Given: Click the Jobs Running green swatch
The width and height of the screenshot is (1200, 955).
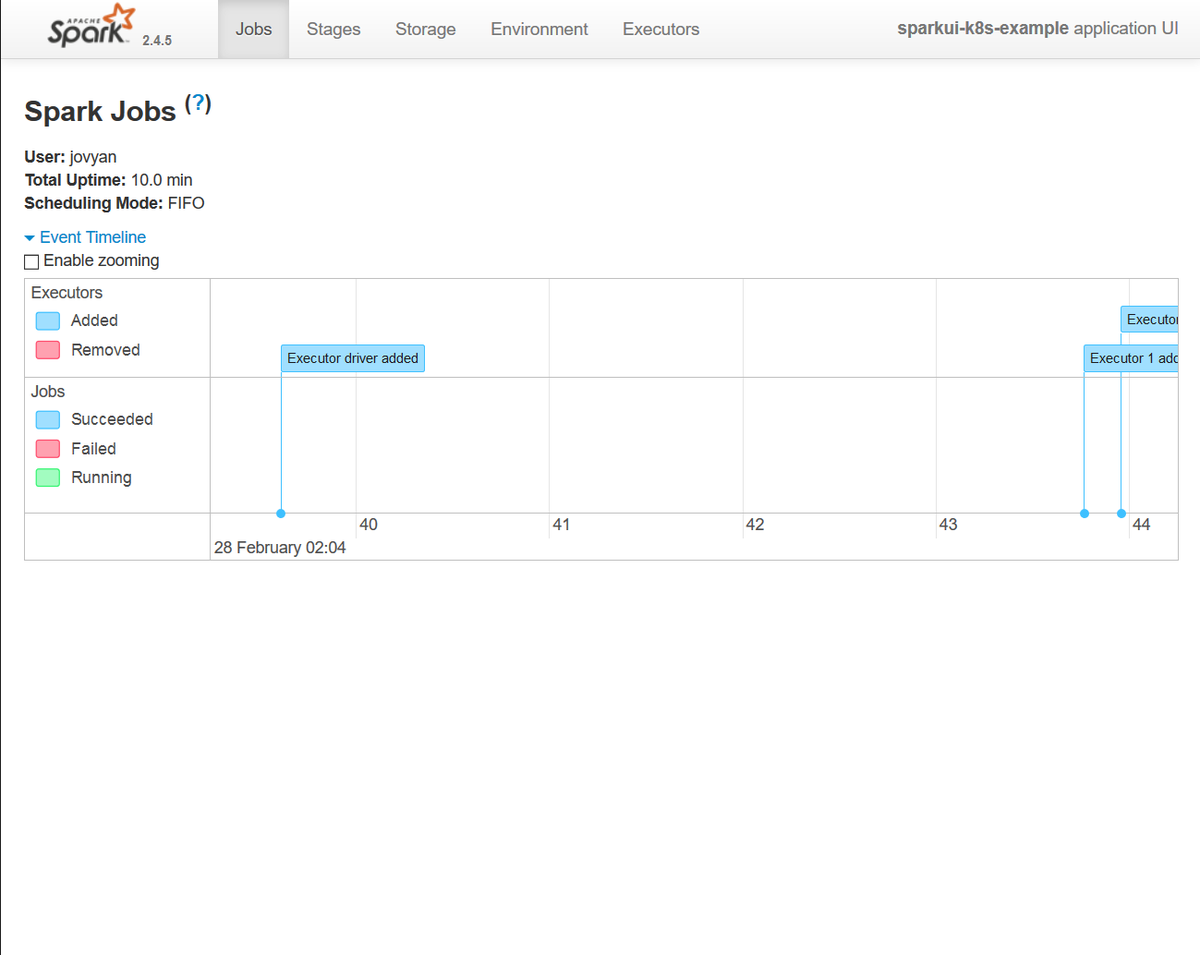Looking at the screenshot, I should [x=47, y=478].
